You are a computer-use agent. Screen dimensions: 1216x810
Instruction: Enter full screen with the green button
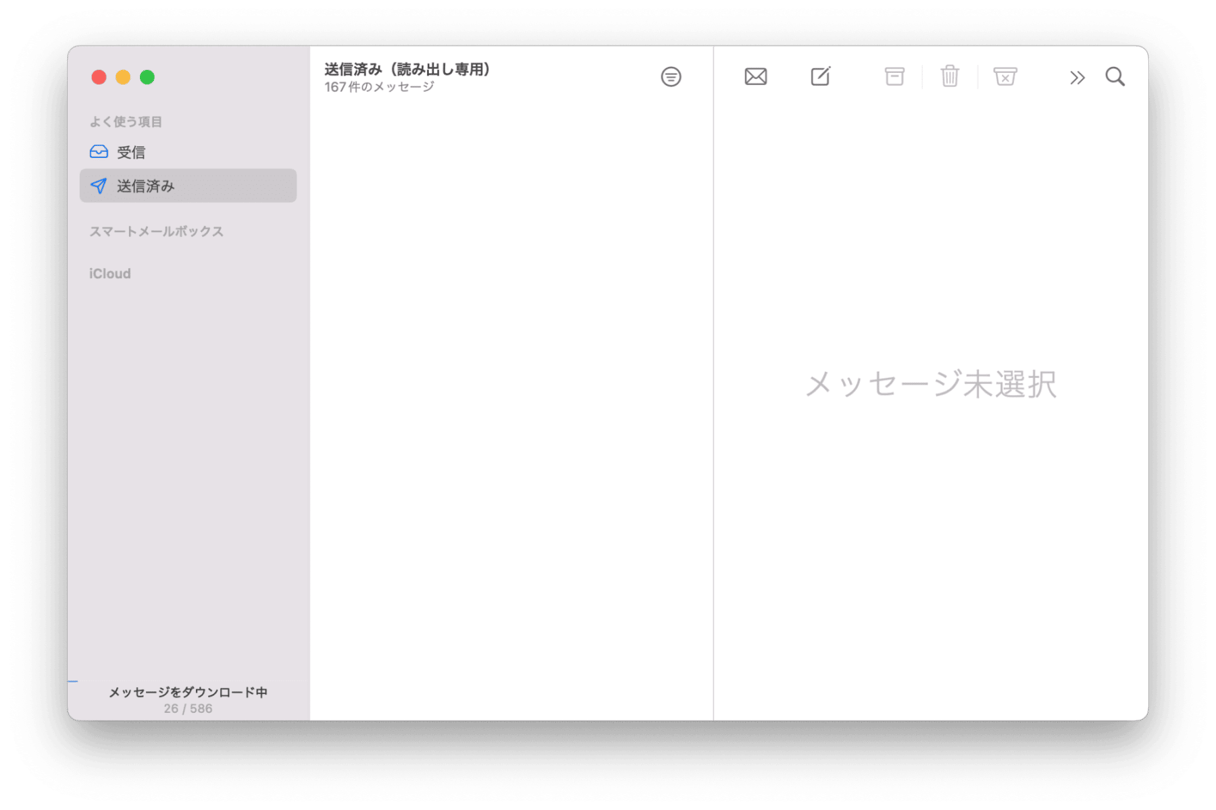147,78
